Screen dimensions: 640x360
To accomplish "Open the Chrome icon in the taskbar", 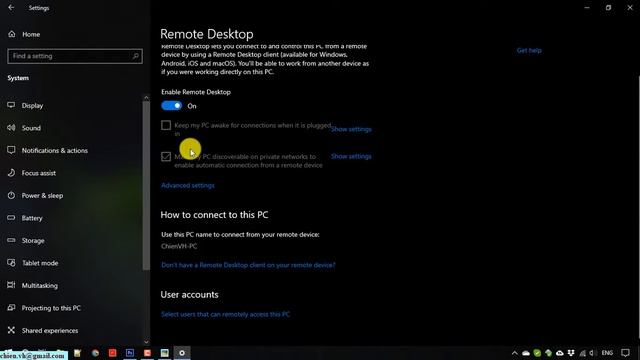I will (95, 353).
